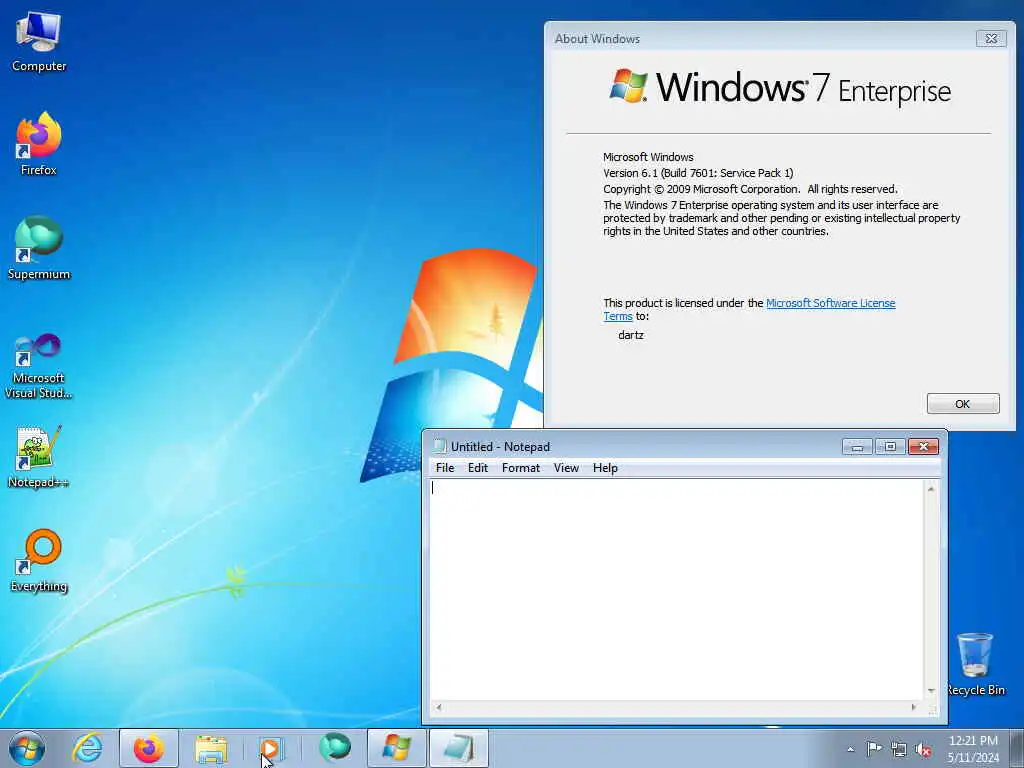Viewport: 1024px width, 768px height.
Task: Select the Microsoft Visual Studio desktop shortcut
Action: pyautogui.click(x=39, y=366)
